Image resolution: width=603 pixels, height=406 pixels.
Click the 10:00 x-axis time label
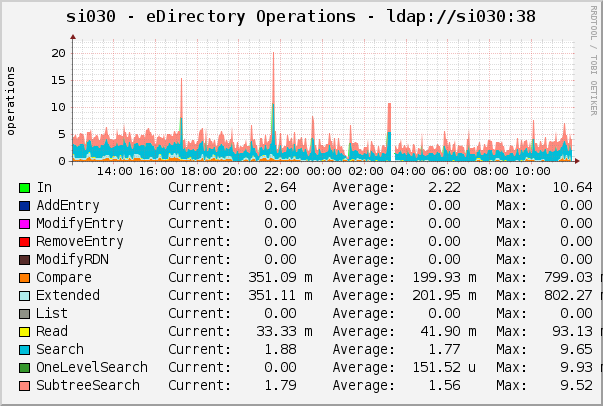533,171
